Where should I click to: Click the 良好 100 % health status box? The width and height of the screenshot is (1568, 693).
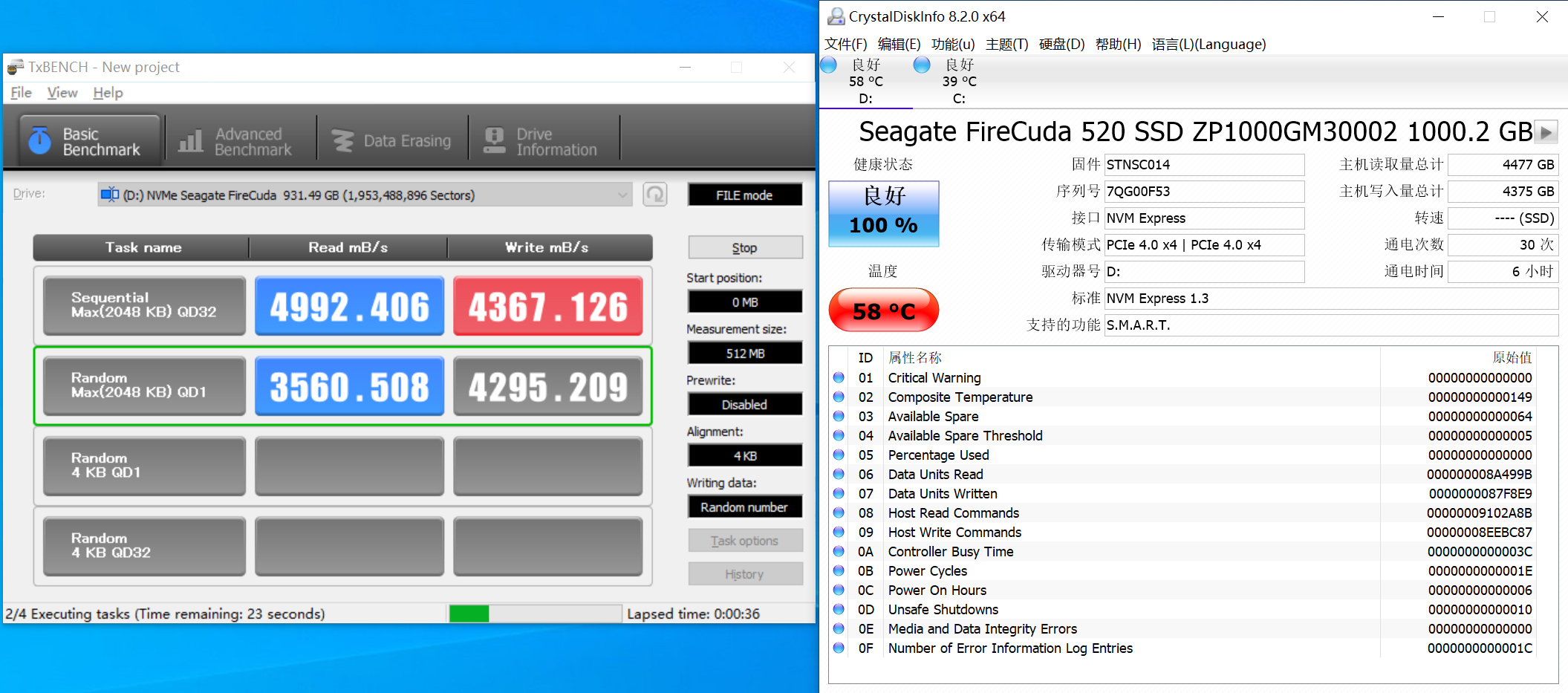tap(884, 213)
